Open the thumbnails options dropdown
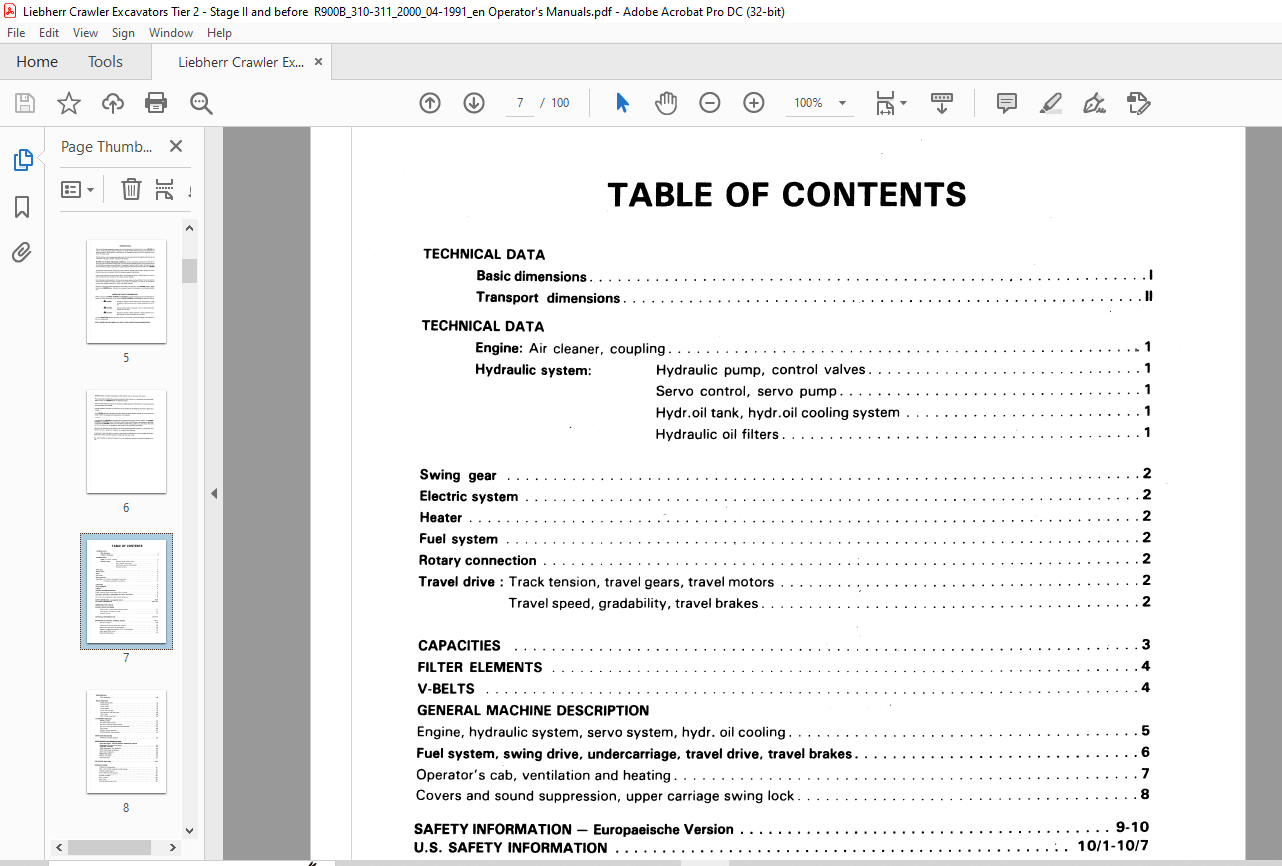The image size is (1282, 866). coord(78,189)
